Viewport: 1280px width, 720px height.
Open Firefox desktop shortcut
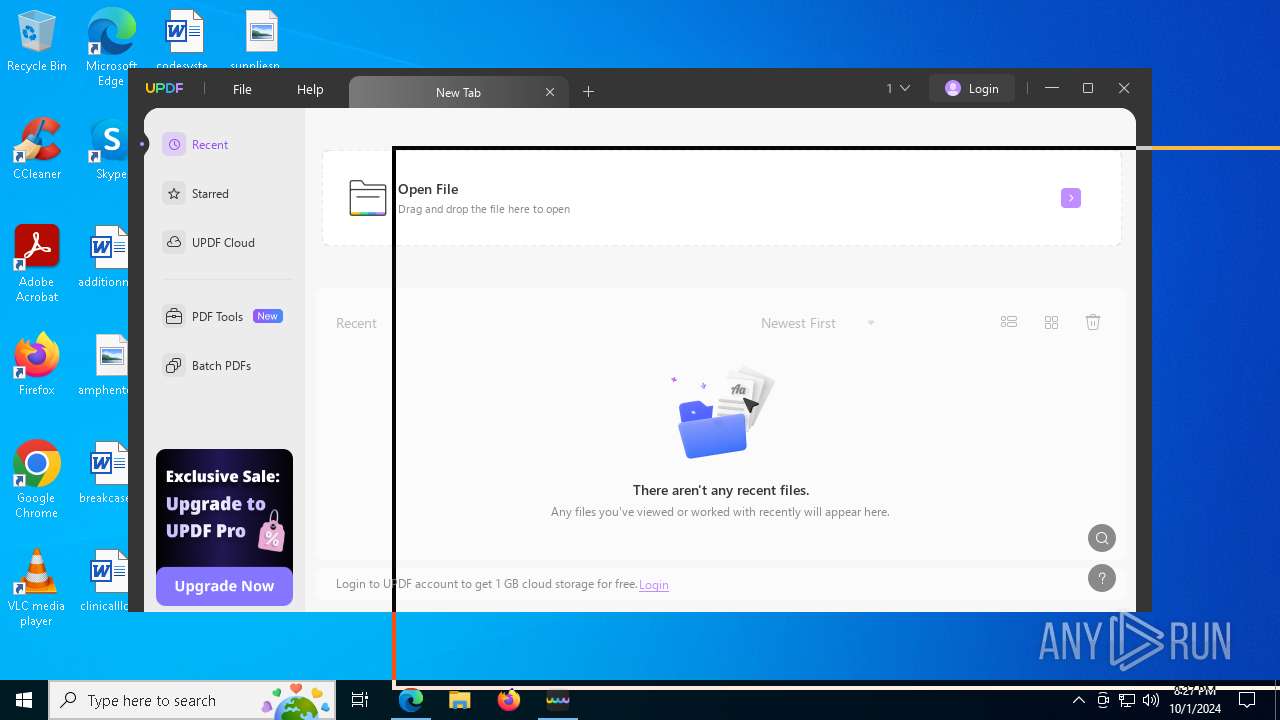pos(37,364)
